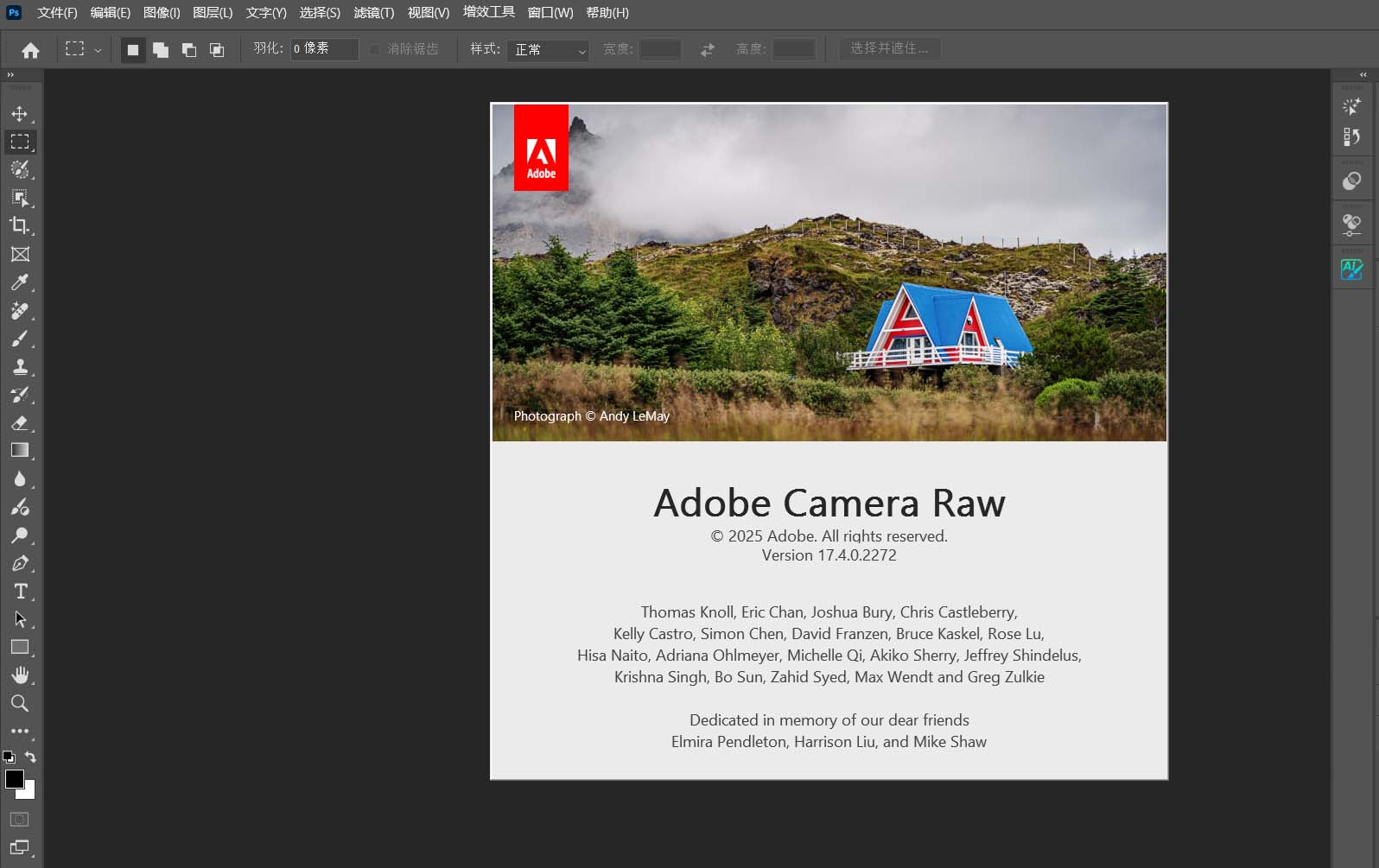Select the Eraser tool
The height and width of the screenshot is (868, 1379).
[20, 422]
